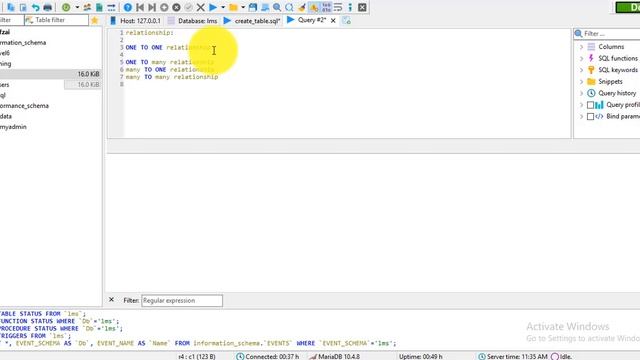Click the Load SQL file folder icon
The height and width of the screenshot is (360, 640).
point(233,7)
